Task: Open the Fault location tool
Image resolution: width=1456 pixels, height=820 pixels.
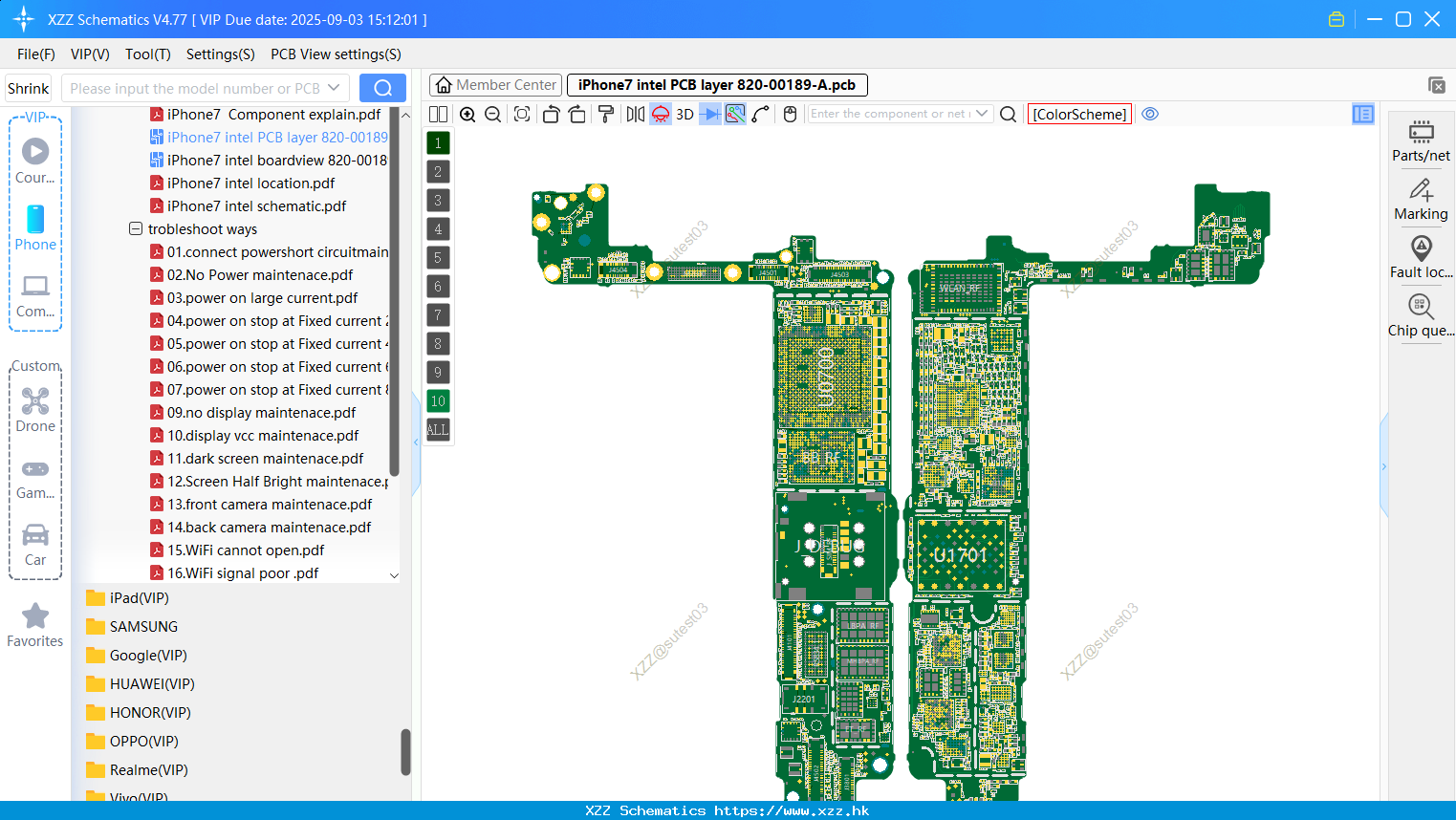Action: click(x=1421, y=258)
